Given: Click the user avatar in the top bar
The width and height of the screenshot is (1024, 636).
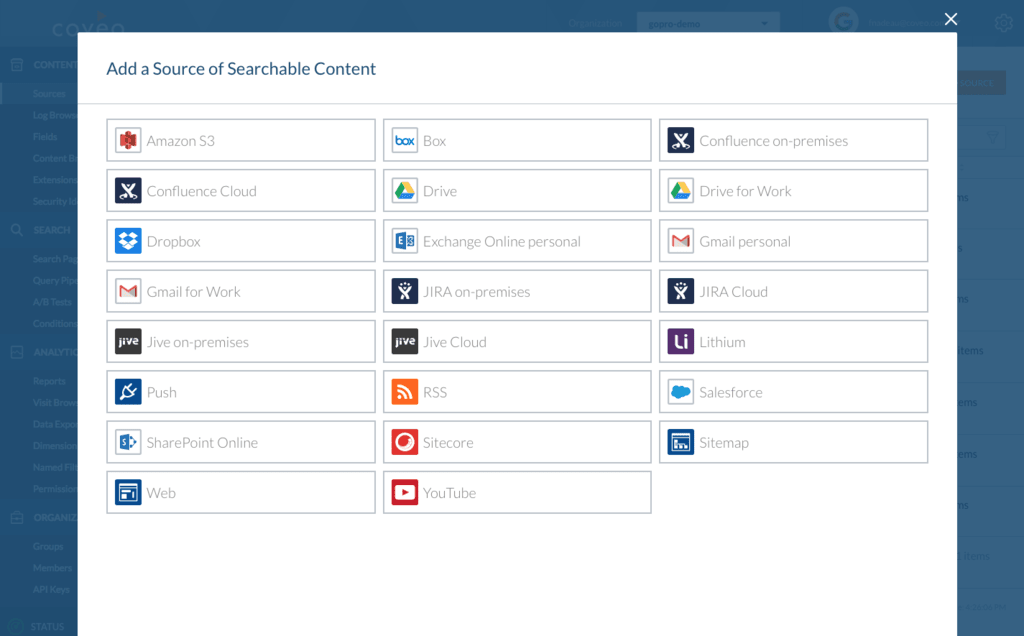Looking at the screenshot, I should point(843,21).
